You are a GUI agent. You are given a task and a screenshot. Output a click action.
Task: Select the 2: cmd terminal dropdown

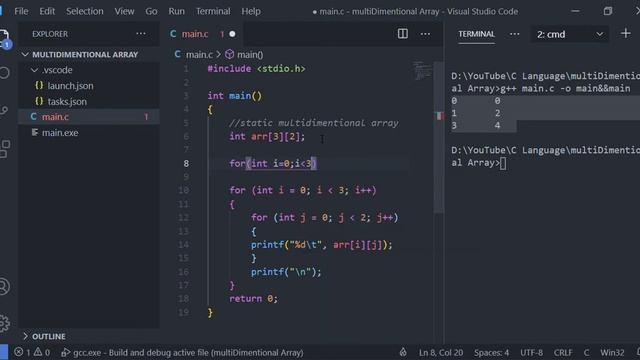click(569, 34)
